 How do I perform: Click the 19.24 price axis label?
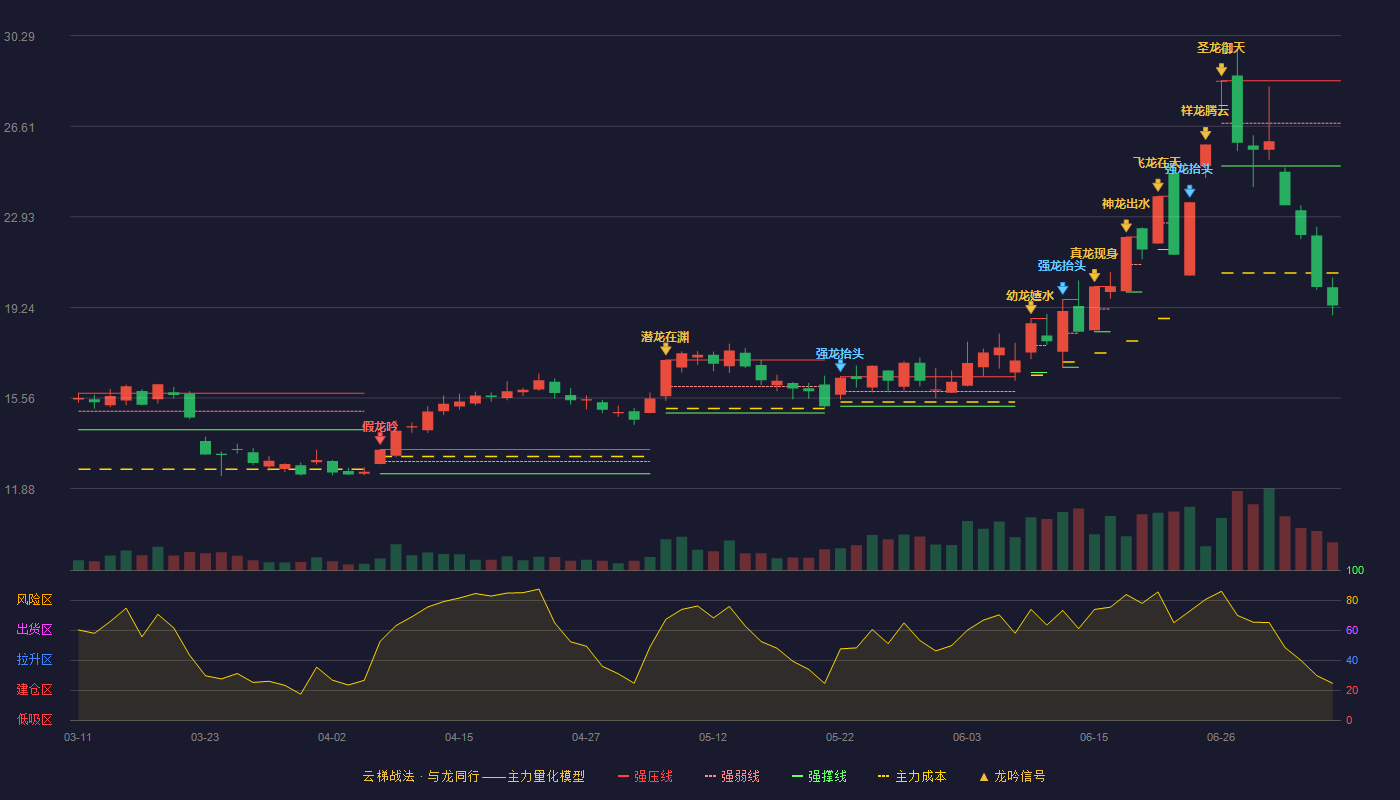pyautogui.click(x=19, y=308)
